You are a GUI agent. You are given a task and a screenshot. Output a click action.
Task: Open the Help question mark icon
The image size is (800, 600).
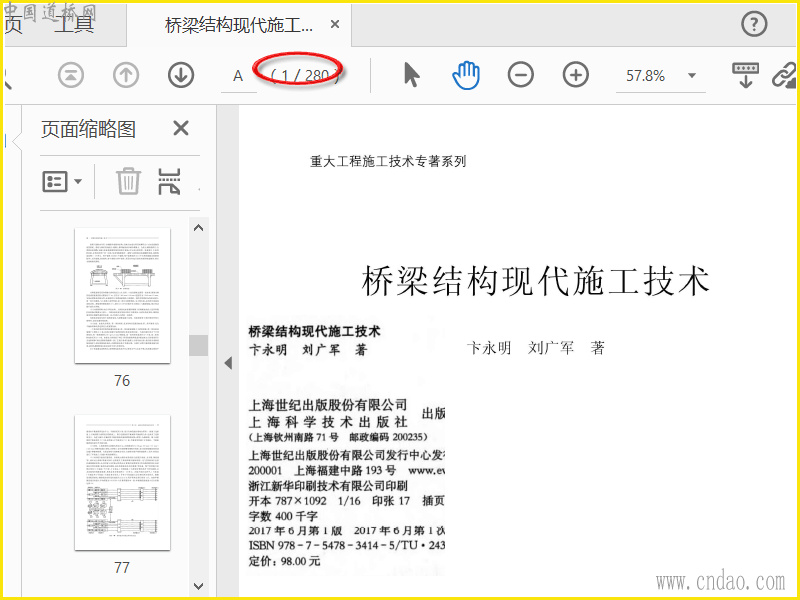coord(754,24)
